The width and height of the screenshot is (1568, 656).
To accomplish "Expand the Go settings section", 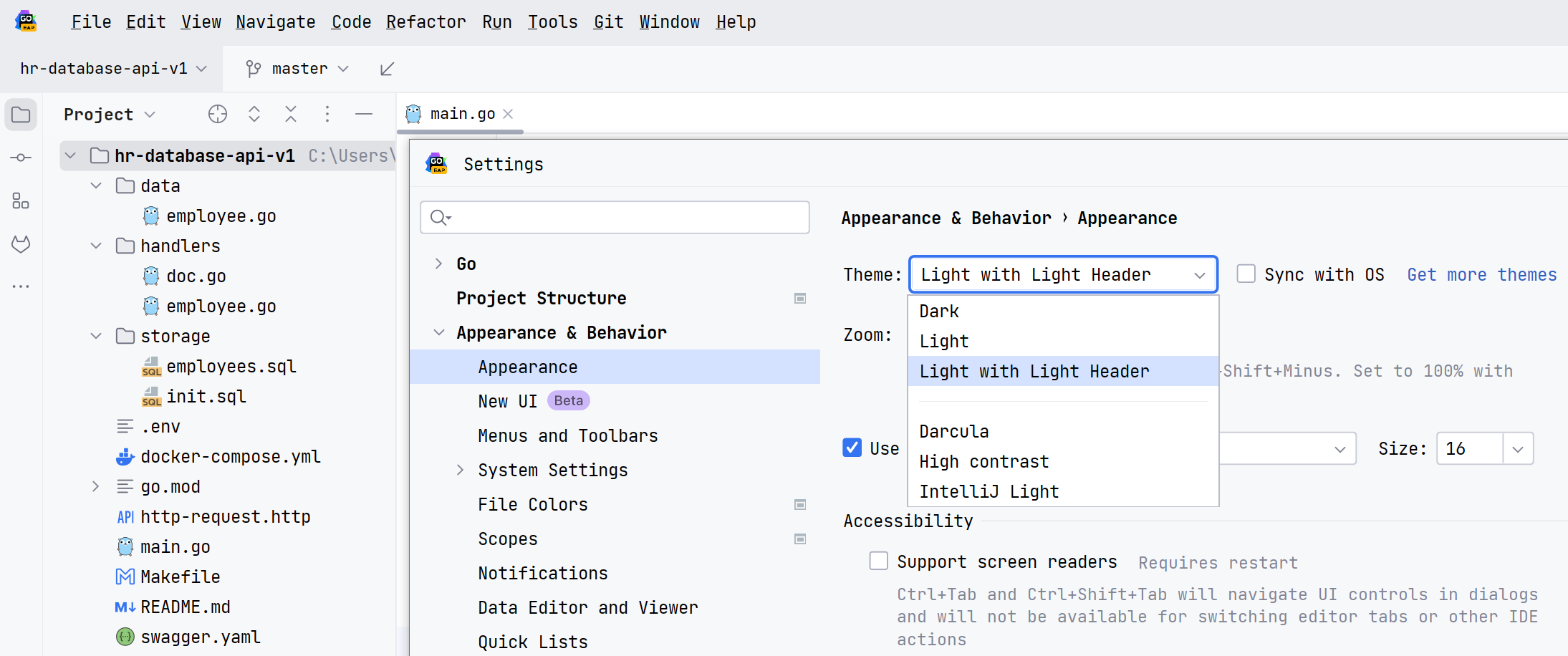I will pyautogui.click(x=439, y=264).
